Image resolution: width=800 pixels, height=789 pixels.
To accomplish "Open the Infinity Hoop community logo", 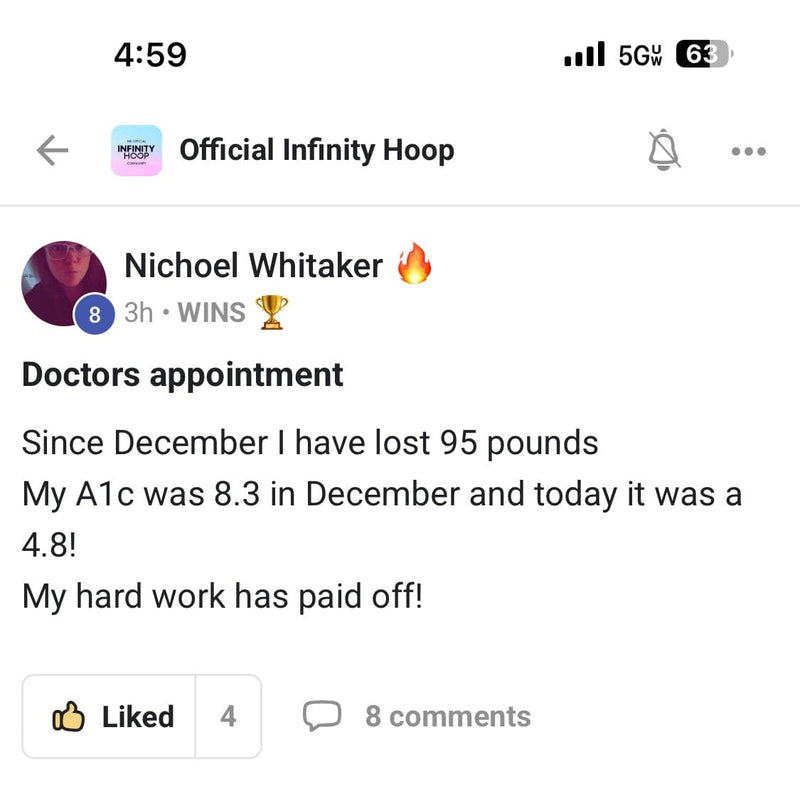I will pyautogui.click(x=137, y=151).
